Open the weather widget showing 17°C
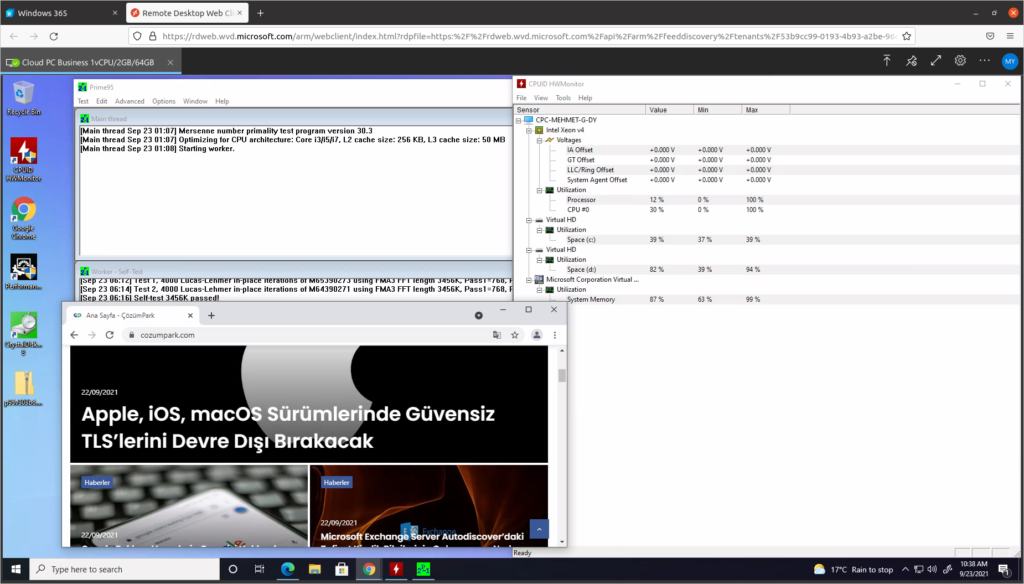 [x=853, y=570]
